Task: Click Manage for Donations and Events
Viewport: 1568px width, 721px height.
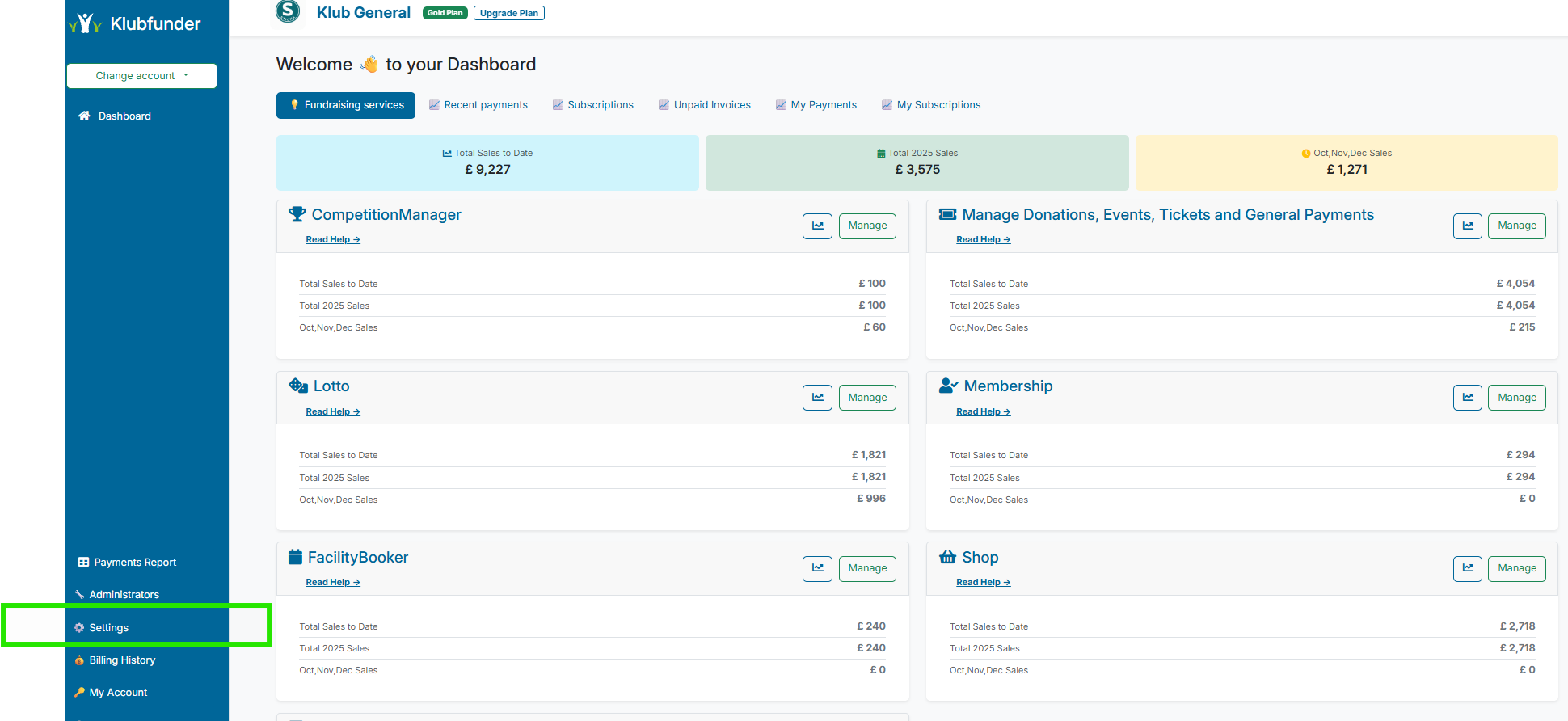Action: [x=1517, y=226]
